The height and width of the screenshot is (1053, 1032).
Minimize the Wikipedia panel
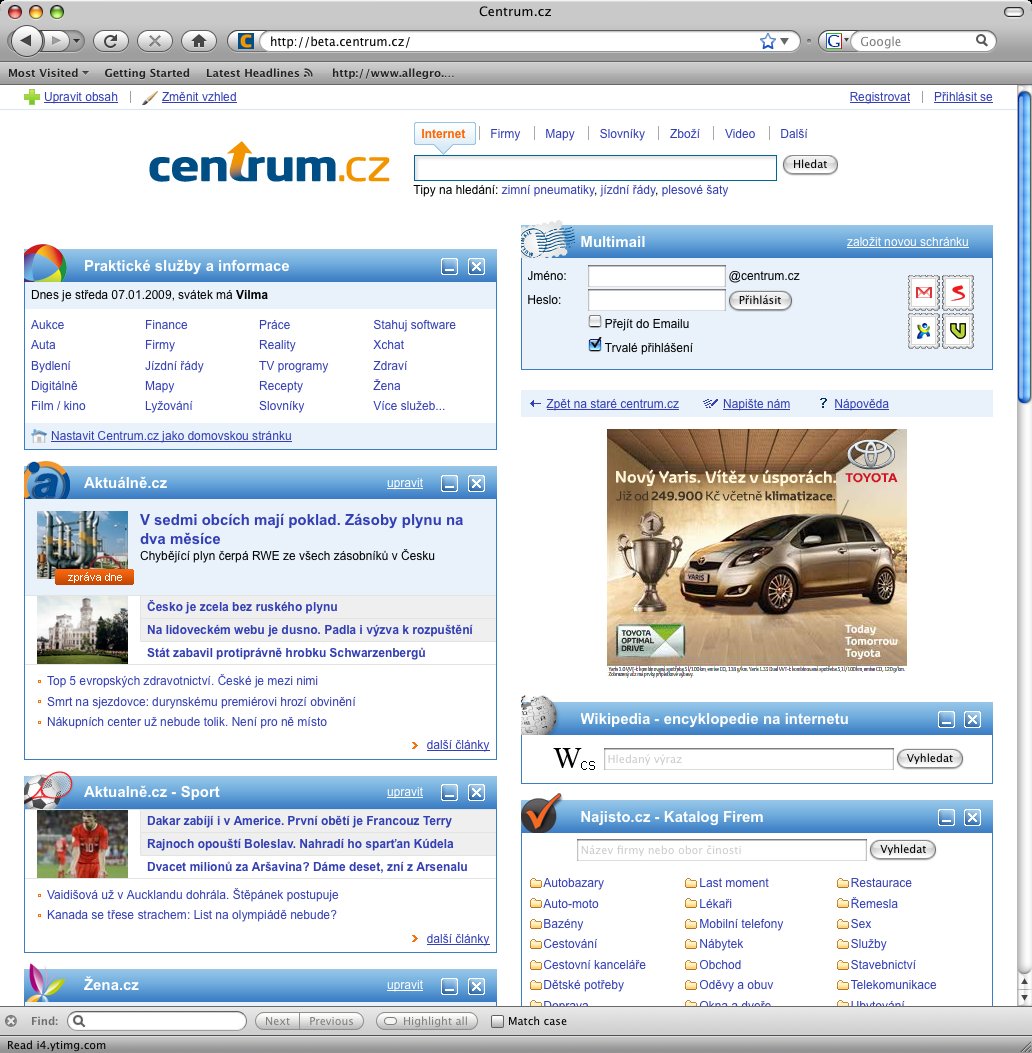pos(946,720)
